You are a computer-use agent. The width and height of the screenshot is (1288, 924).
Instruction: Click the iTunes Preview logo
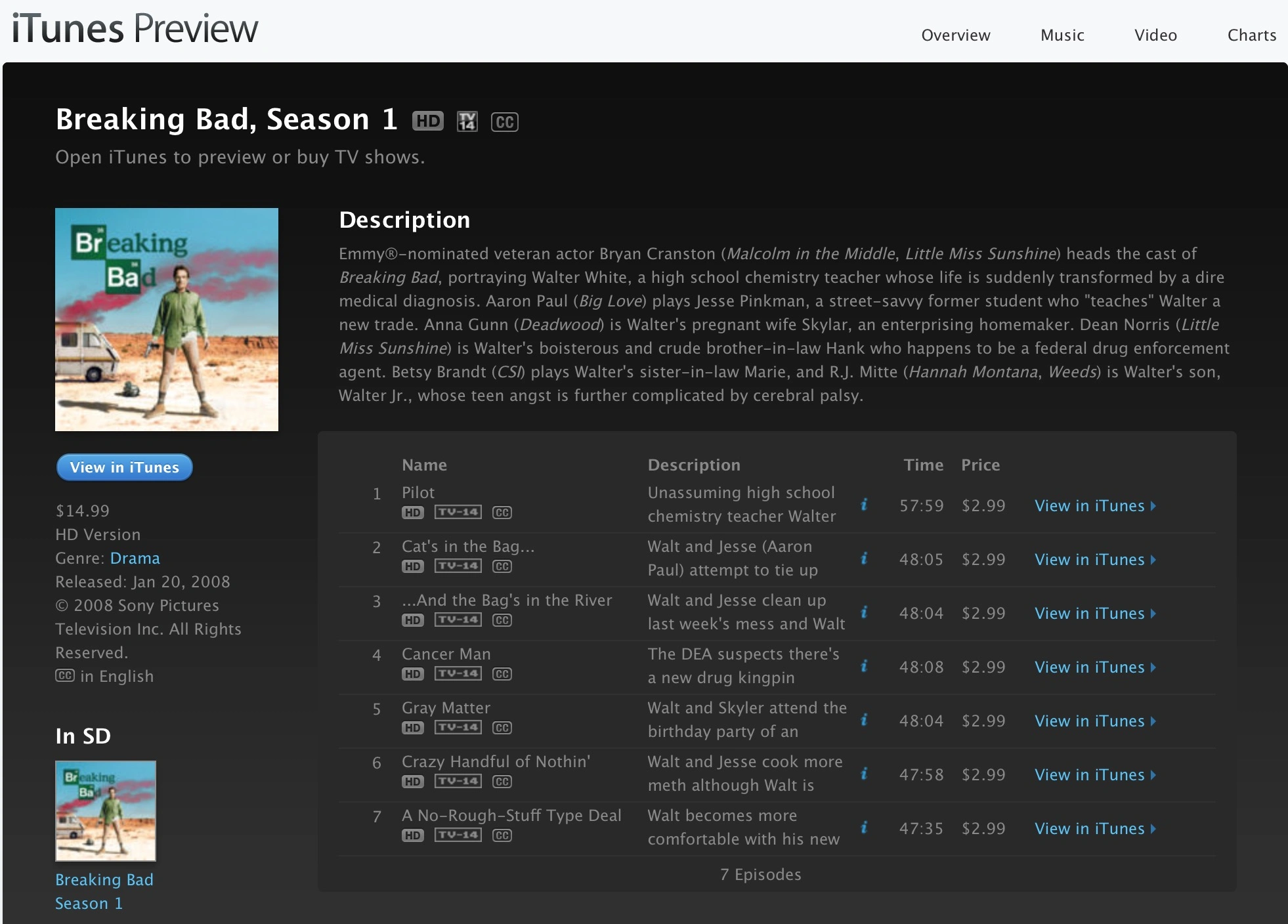135,30
